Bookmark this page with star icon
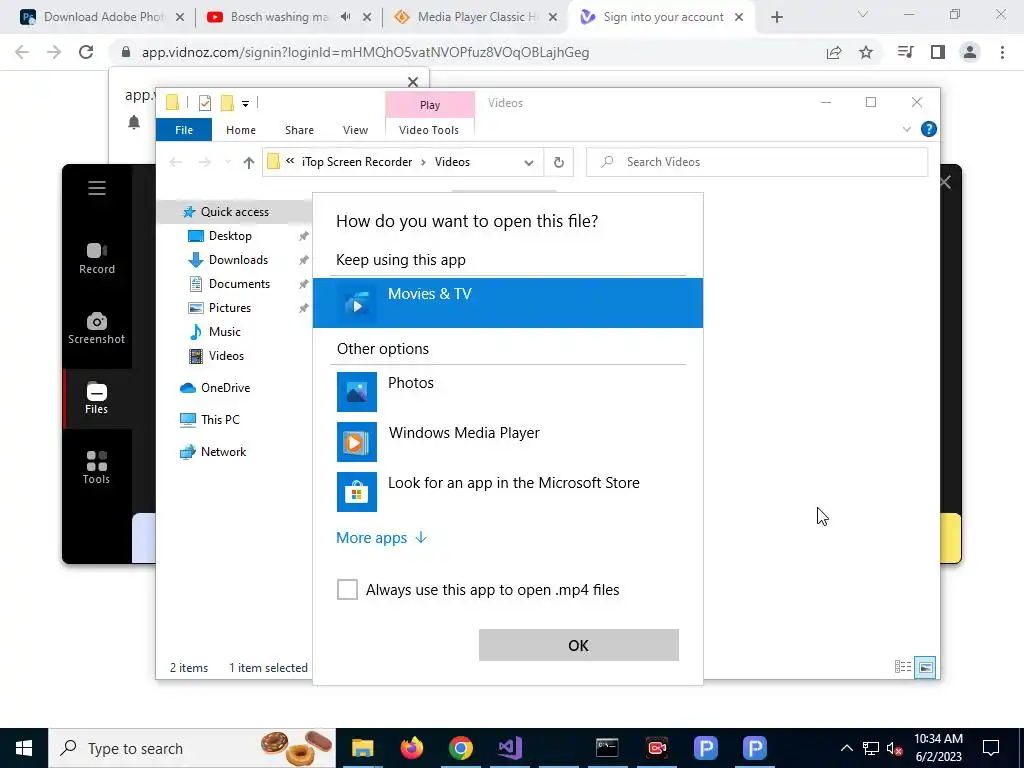Screen dimensions: 1024x768 [x=866, y=52]
